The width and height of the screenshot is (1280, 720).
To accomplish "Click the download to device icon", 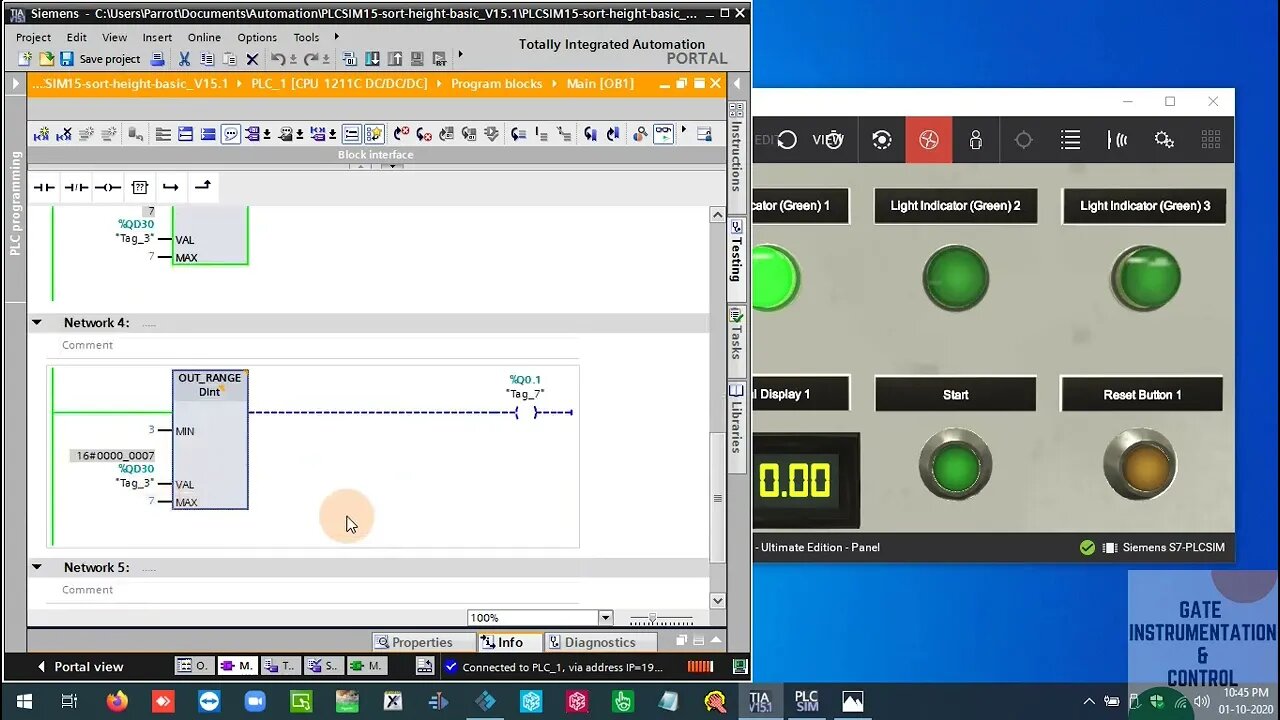I will (x=372, y=59).
